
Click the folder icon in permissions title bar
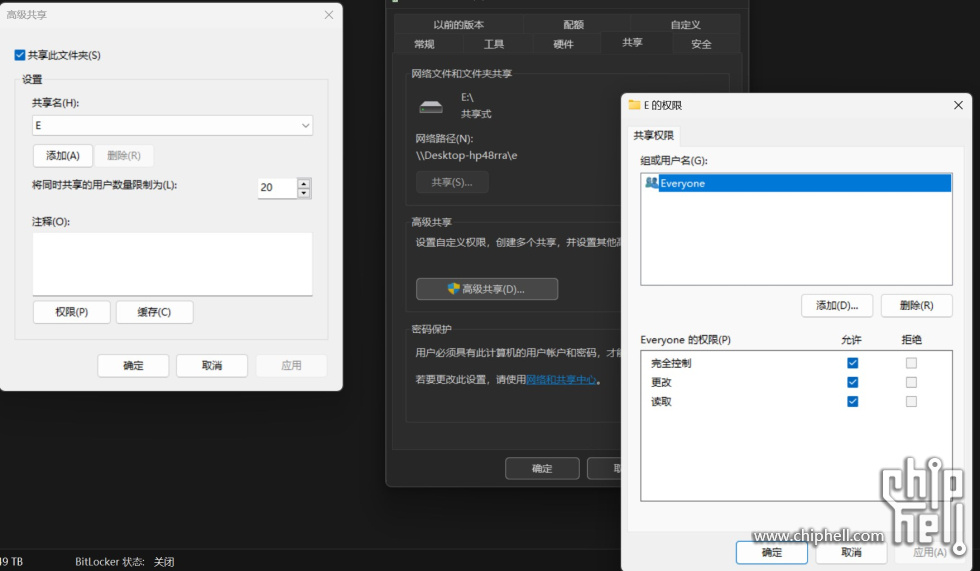coord(634,105)
